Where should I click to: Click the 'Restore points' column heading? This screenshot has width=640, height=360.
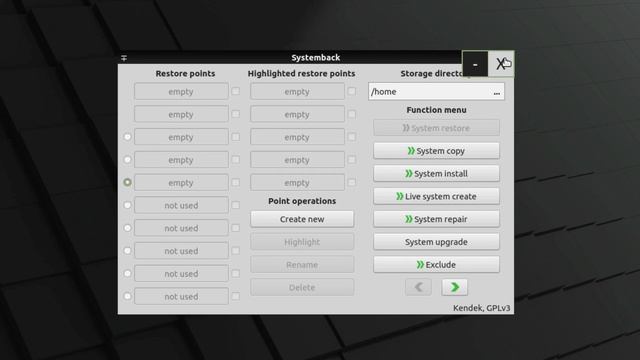coord(185,73)
